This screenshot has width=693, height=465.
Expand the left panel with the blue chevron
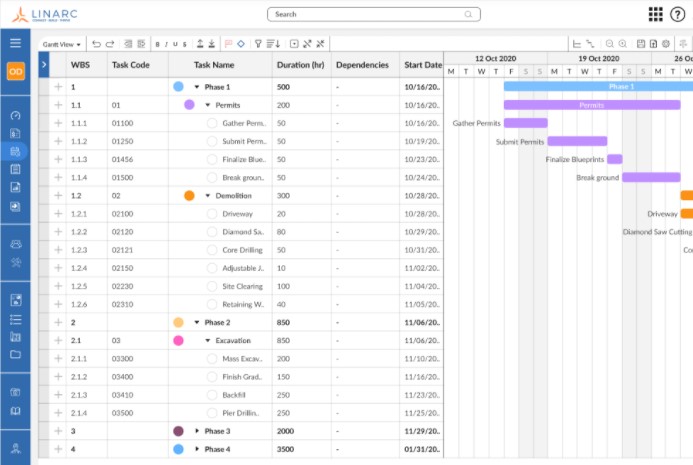44,65
